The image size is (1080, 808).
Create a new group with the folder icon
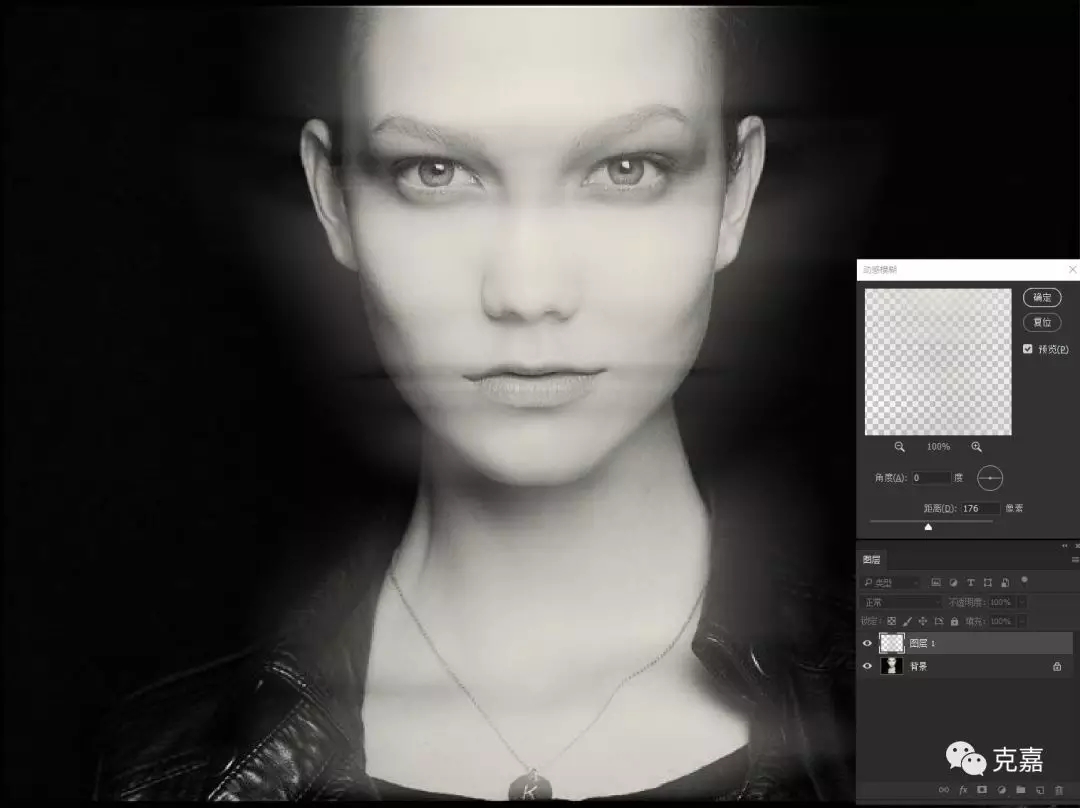(1021, 789)
